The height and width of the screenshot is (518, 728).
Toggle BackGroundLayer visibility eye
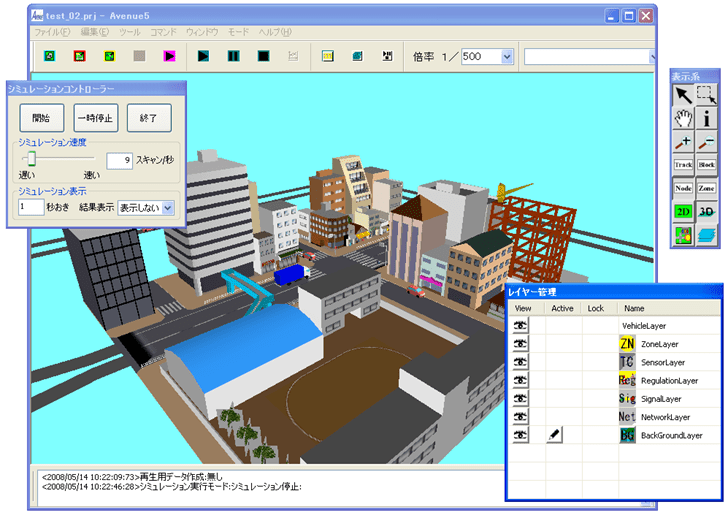(521, 435)
